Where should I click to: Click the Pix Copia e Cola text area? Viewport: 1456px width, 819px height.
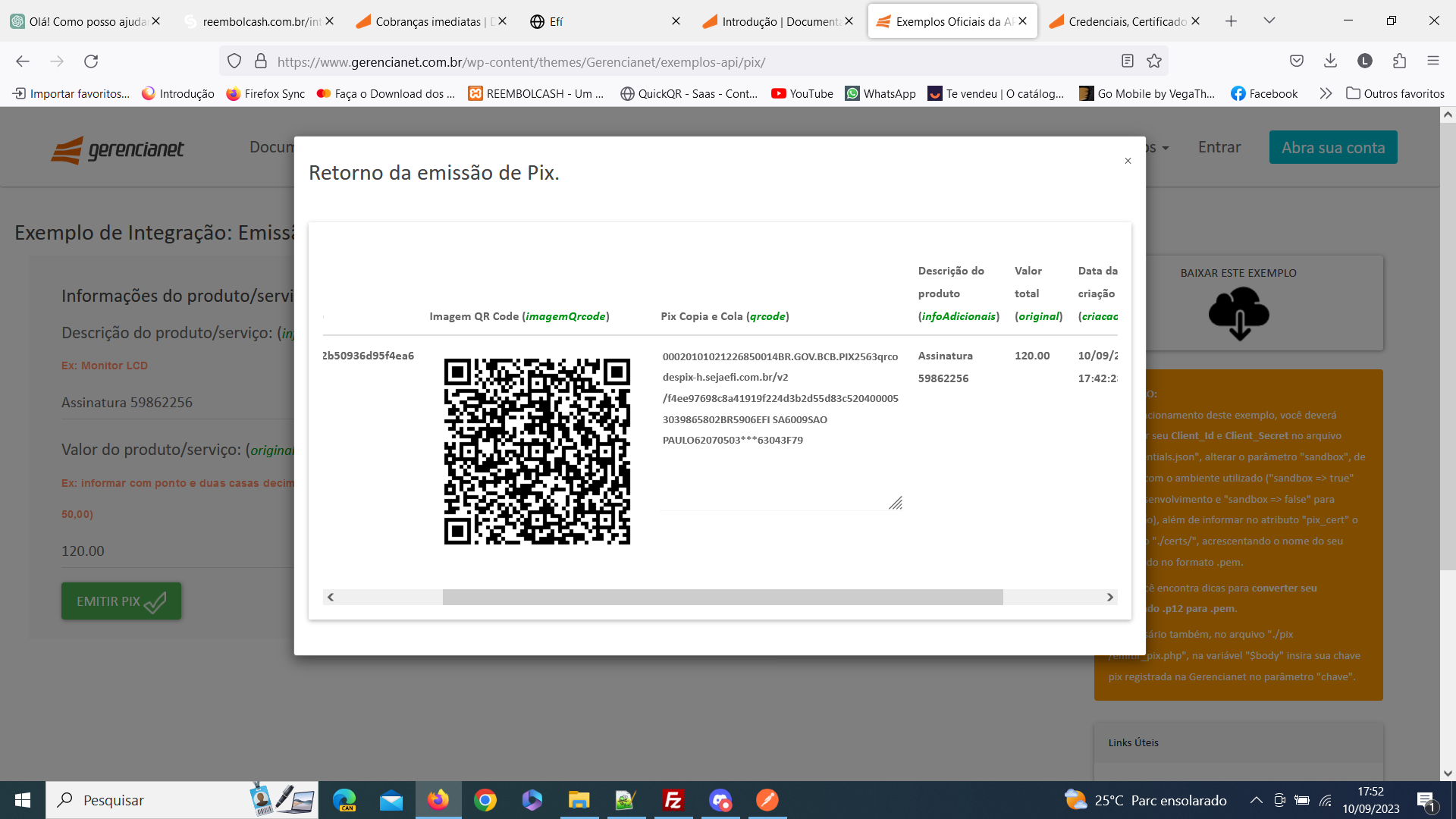[x=781, y=429]
